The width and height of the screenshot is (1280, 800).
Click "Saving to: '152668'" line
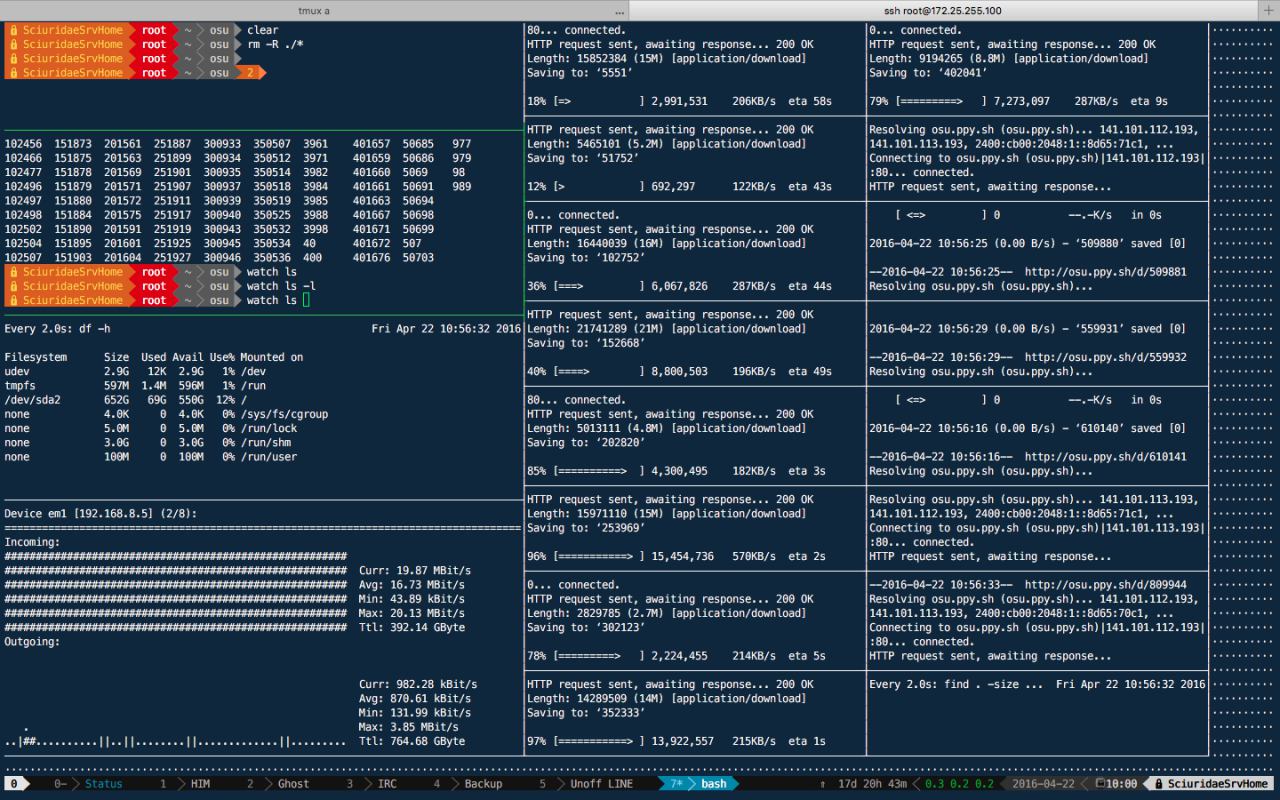589,343
